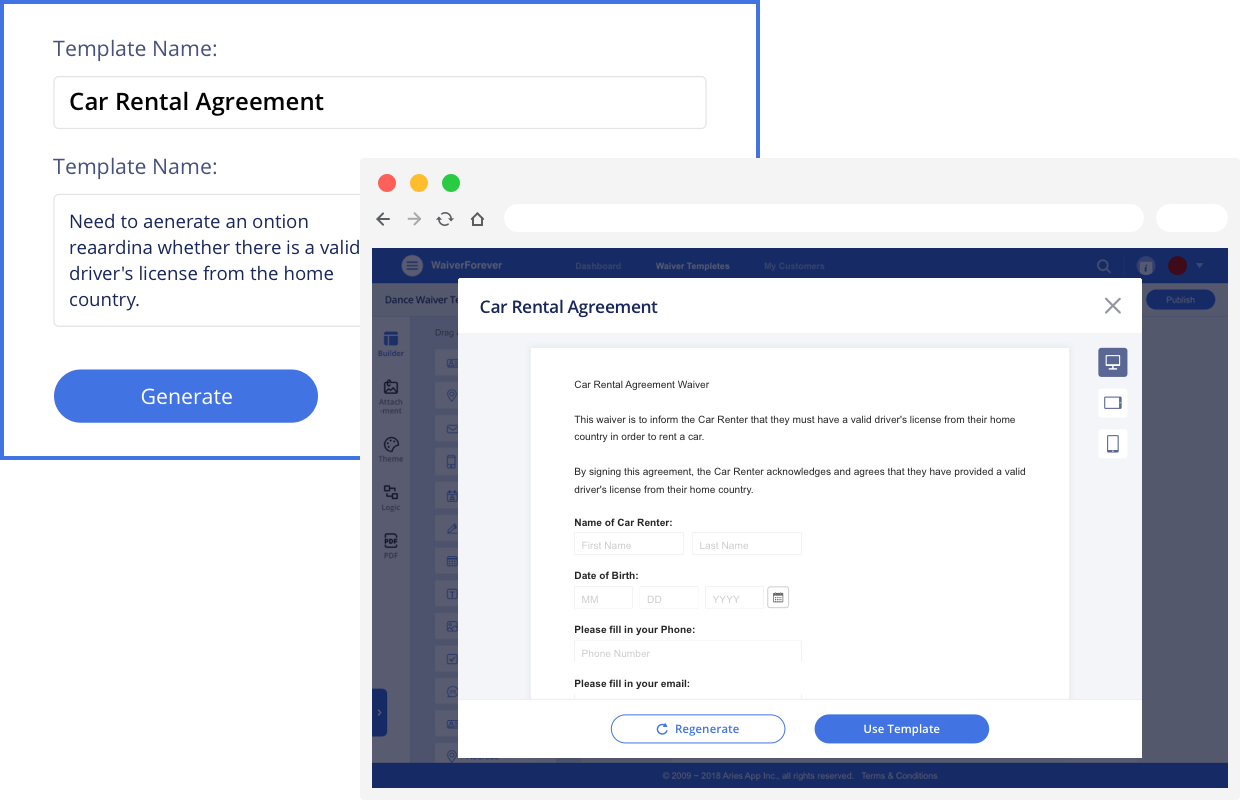
Task: Switch preview to mobile phone view
Action: [x=1112, y=443]
